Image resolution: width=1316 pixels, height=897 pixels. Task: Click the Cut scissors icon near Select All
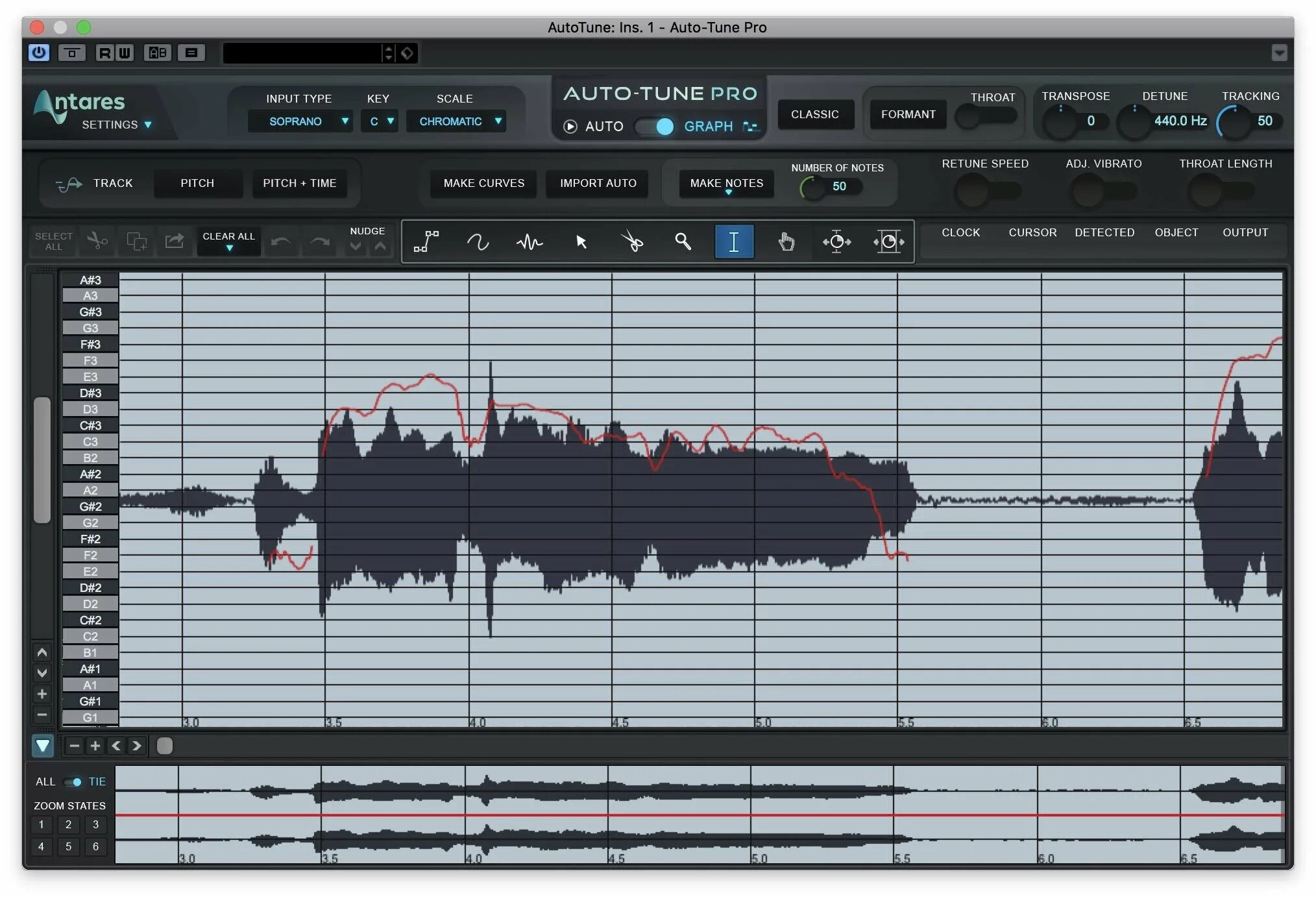coord(97,241)
